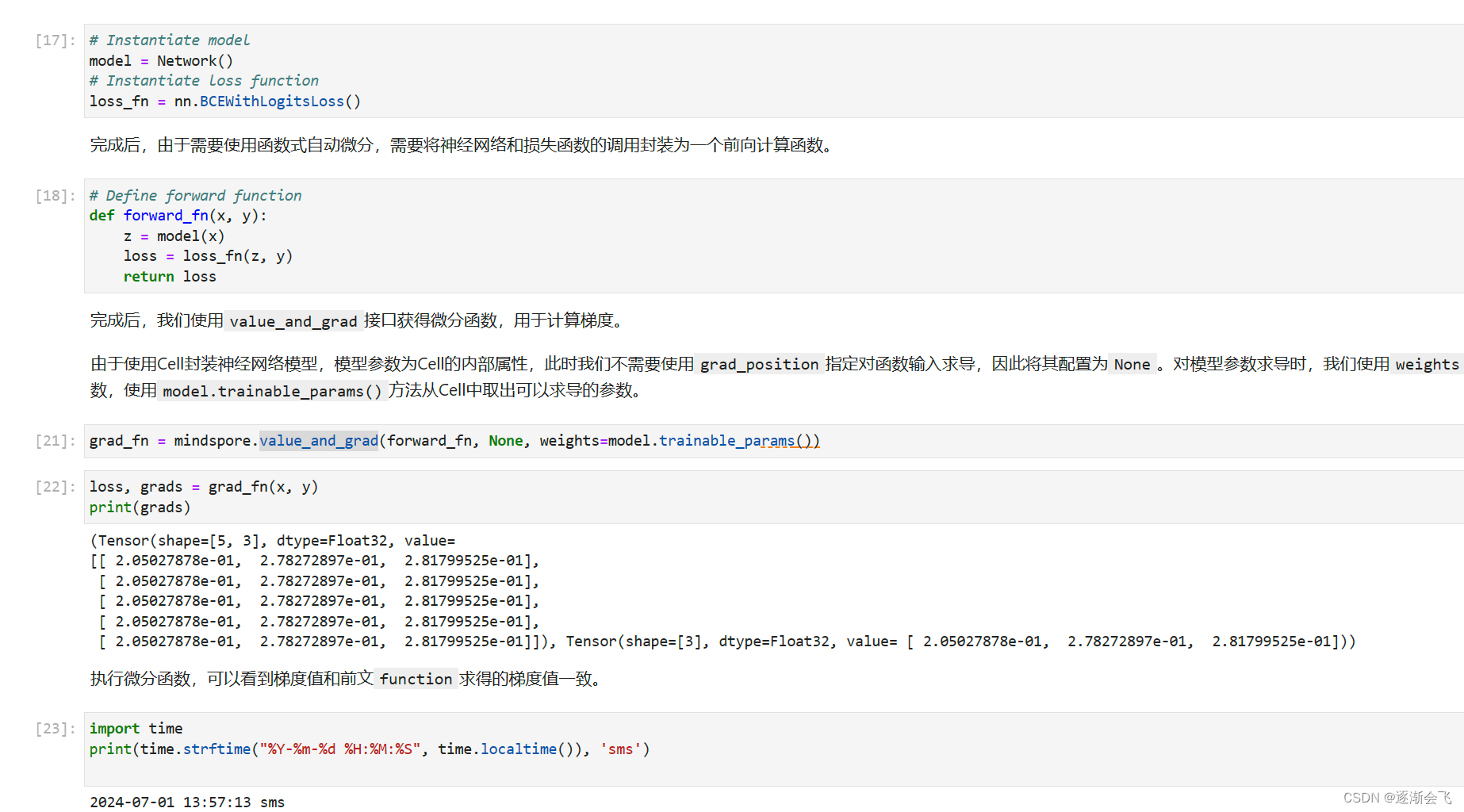Click the inline code 'function' in the markdown text
This screenshot has width=1464, height=812.
(x=416, y=679)
